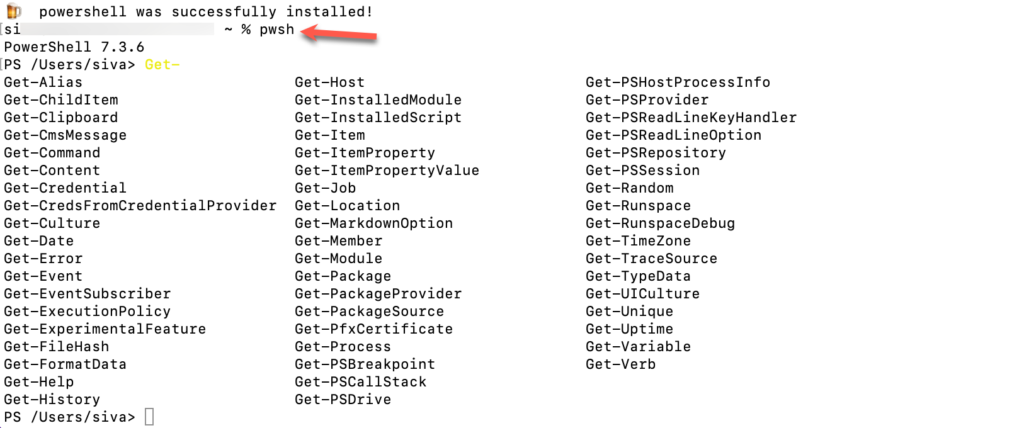
Task: Click the pwsh command text
Action: [277, 29]
